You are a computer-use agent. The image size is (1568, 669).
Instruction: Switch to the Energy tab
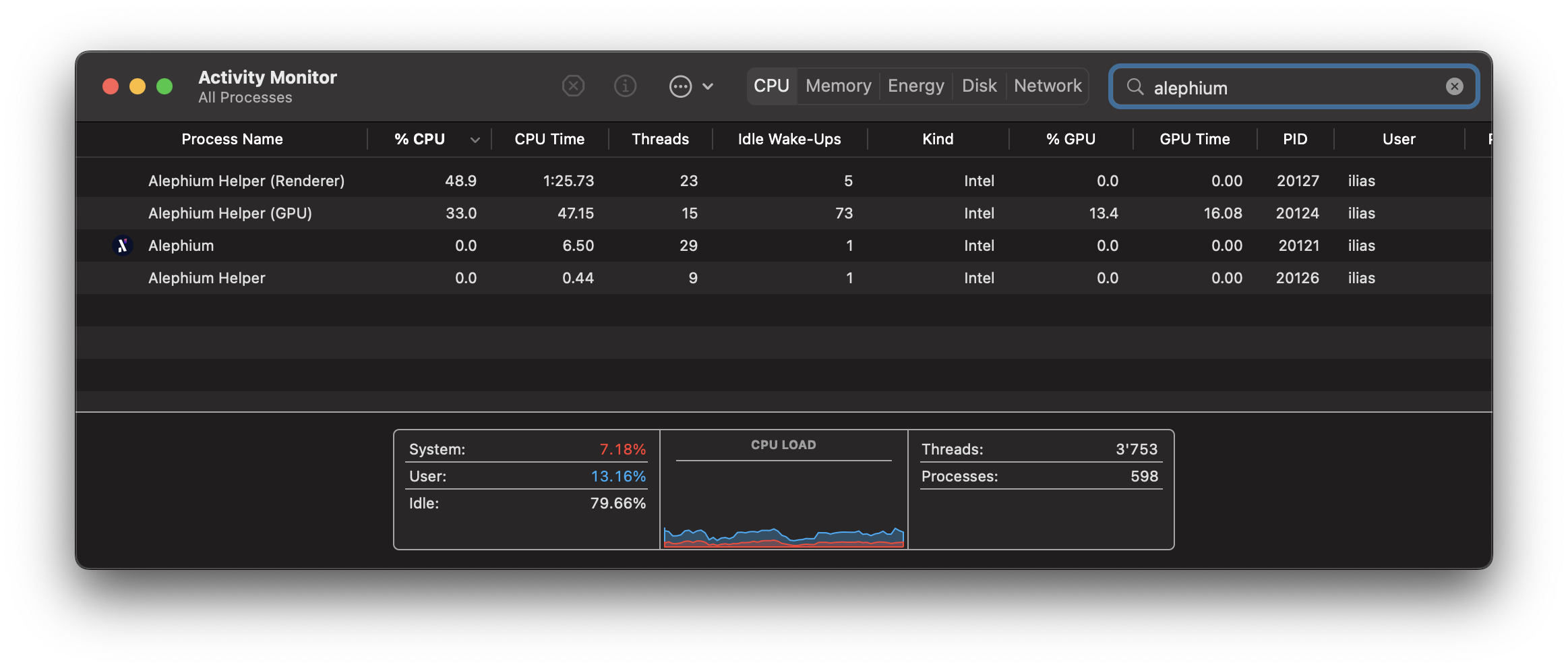tap(915, 86)
